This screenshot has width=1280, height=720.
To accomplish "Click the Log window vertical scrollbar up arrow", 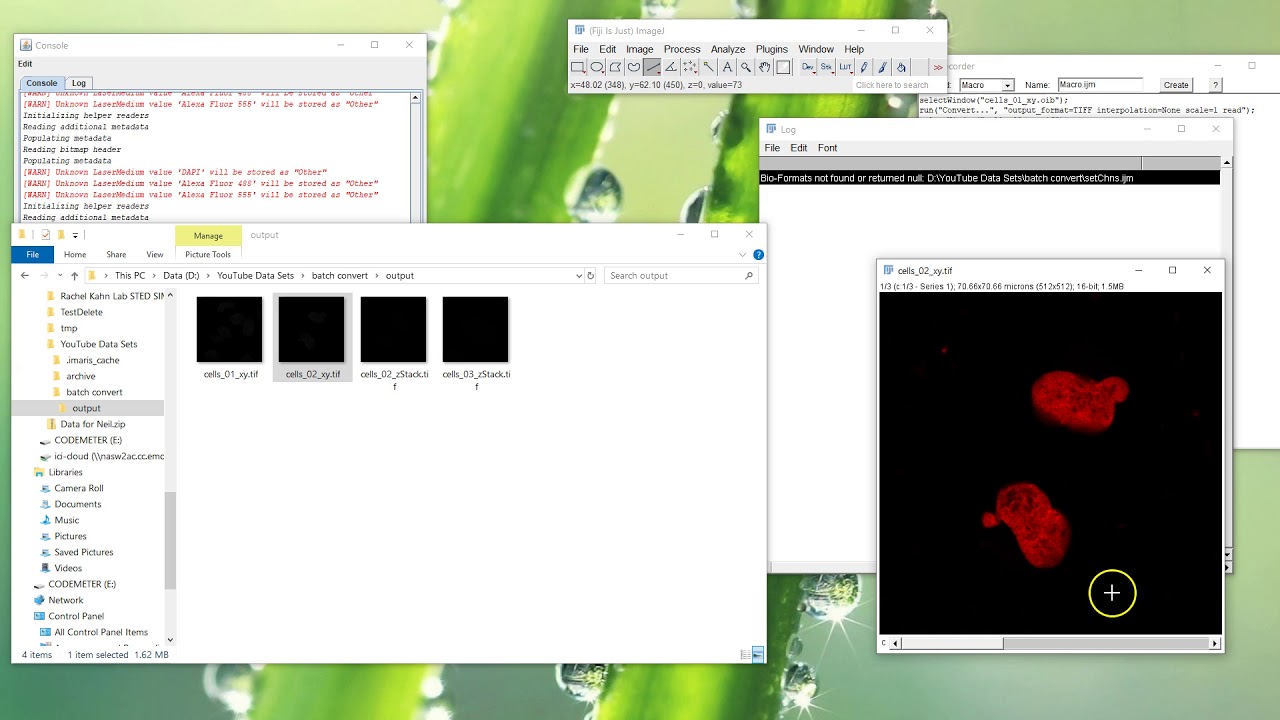I will click(x=1226, y=162).
